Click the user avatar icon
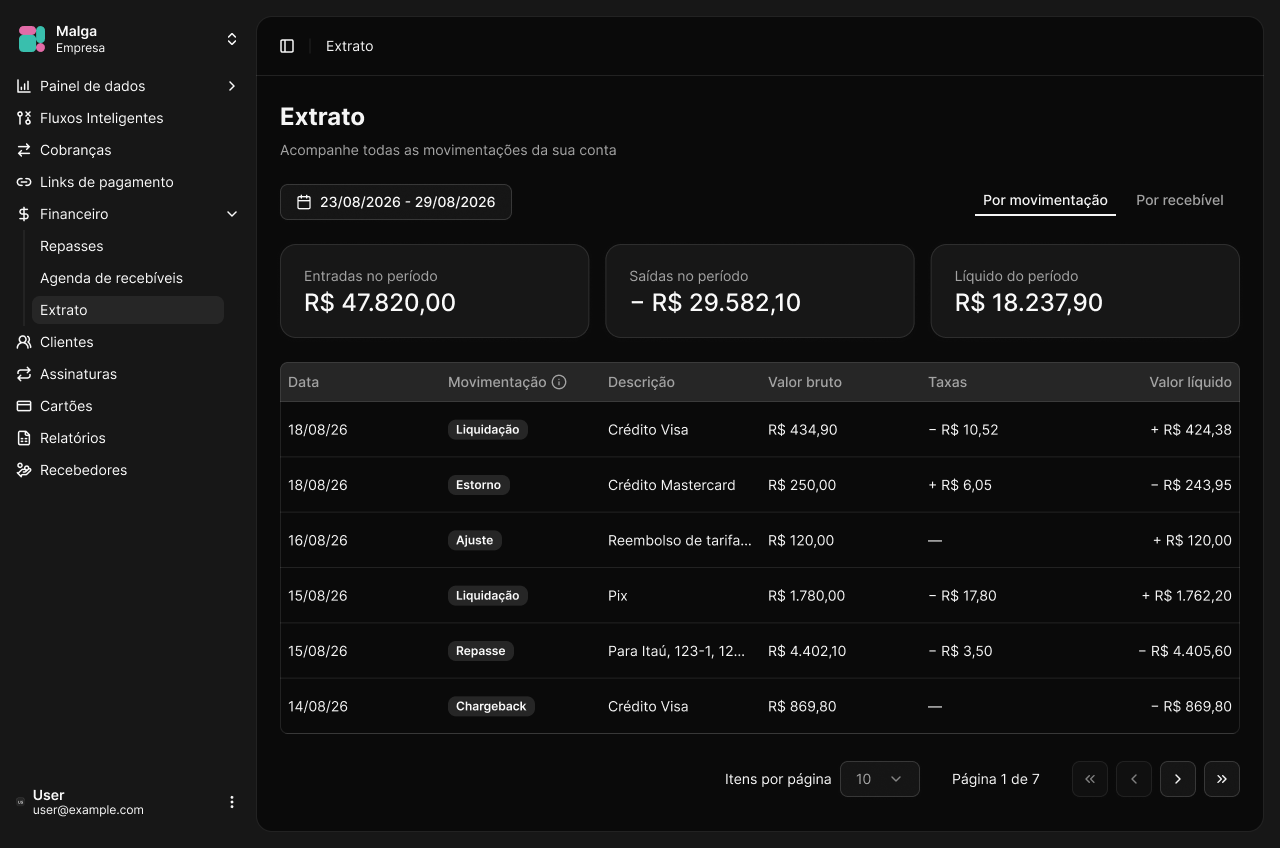 pos(21,802)
